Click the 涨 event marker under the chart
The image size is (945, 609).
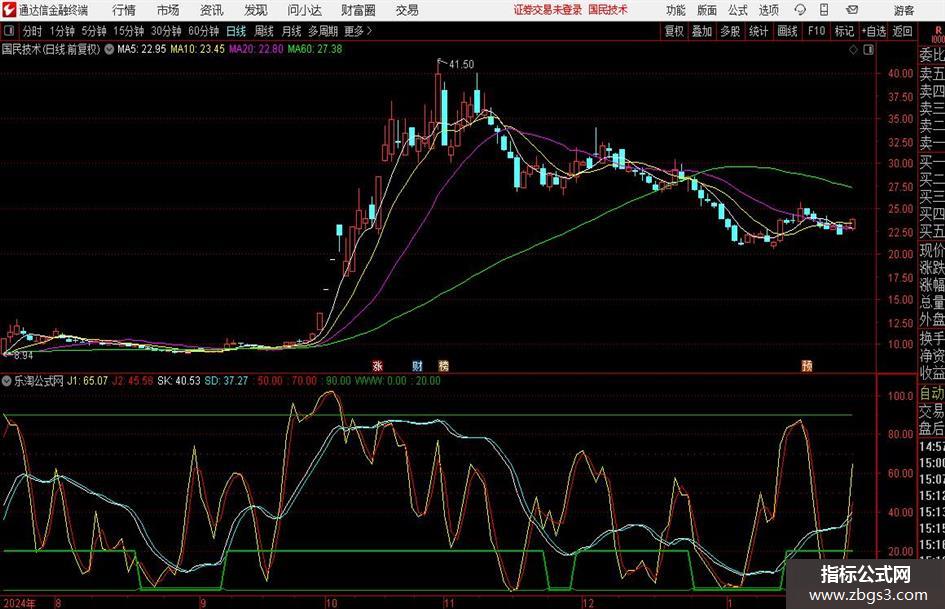(377, 365)
